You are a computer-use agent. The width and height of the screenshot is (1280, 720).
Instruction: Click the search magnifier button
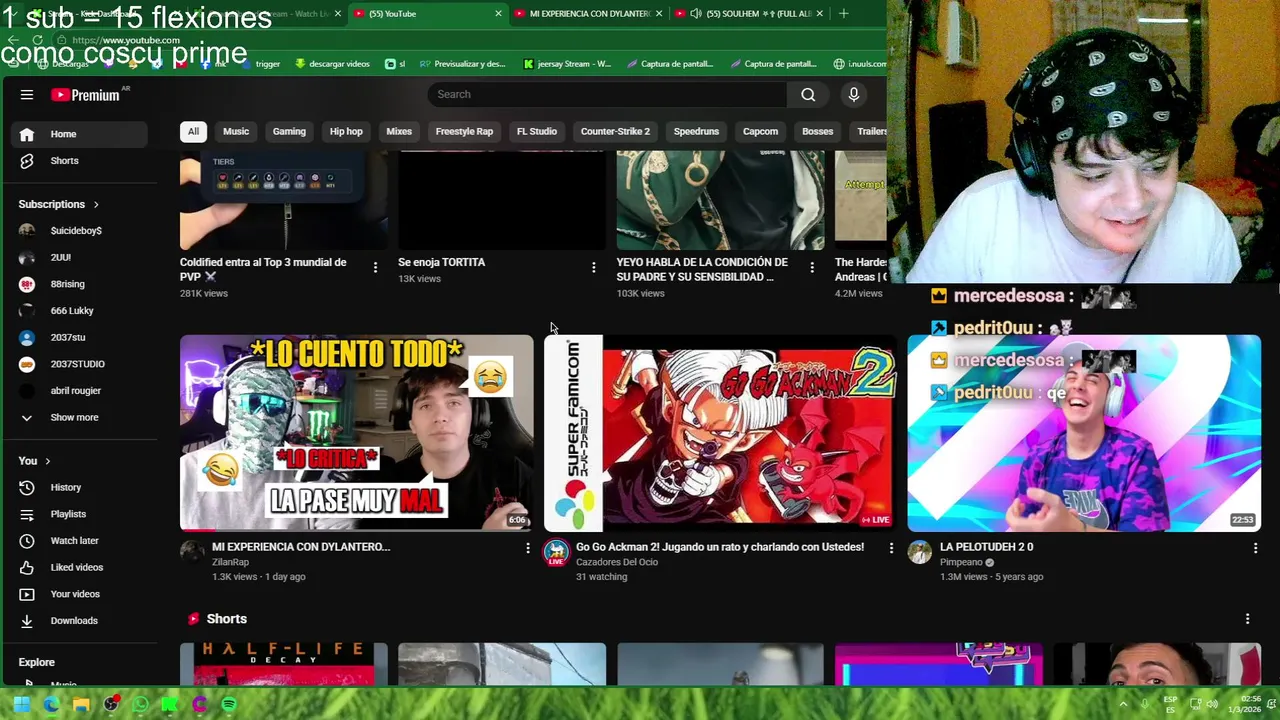[808, 94]
